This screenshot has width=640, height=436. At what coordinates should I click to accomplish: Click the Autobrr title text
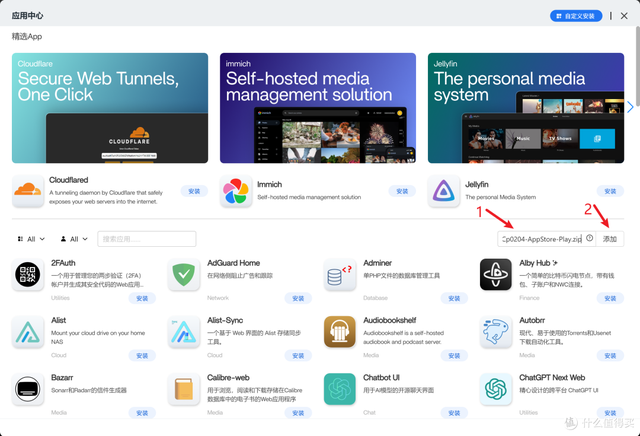coord(532,320)
